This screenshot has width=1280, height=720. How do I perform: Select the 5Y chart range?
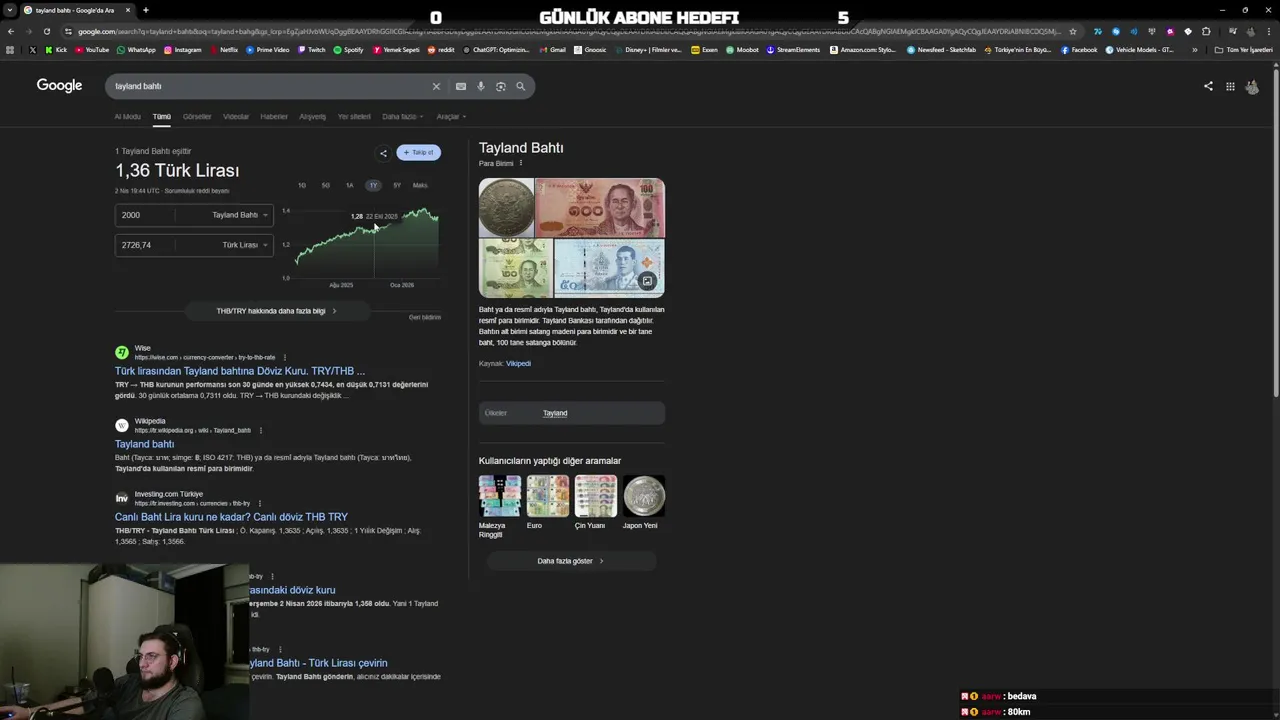397,185
